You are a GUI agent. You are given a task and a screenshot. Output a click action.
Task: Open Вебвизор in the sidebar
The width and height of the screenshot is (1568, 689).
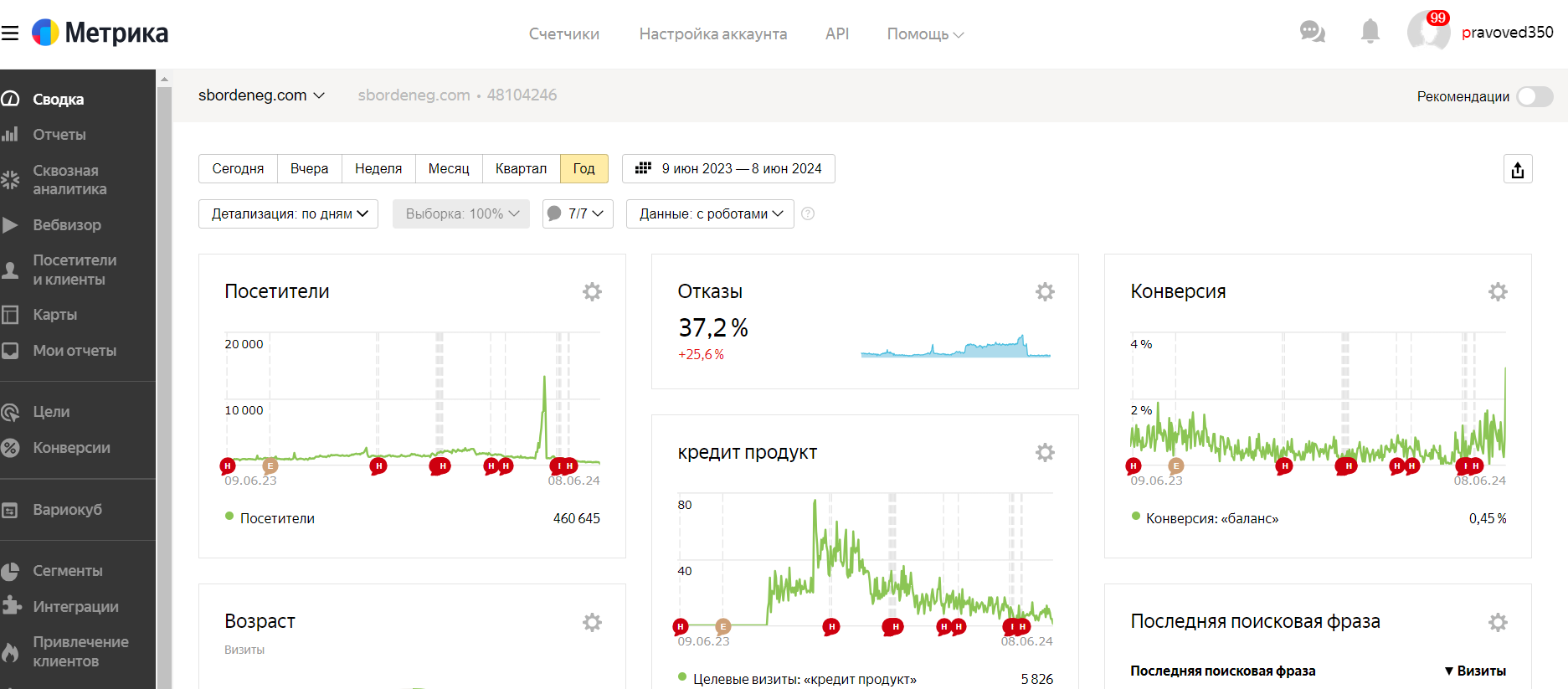point(67,225)
